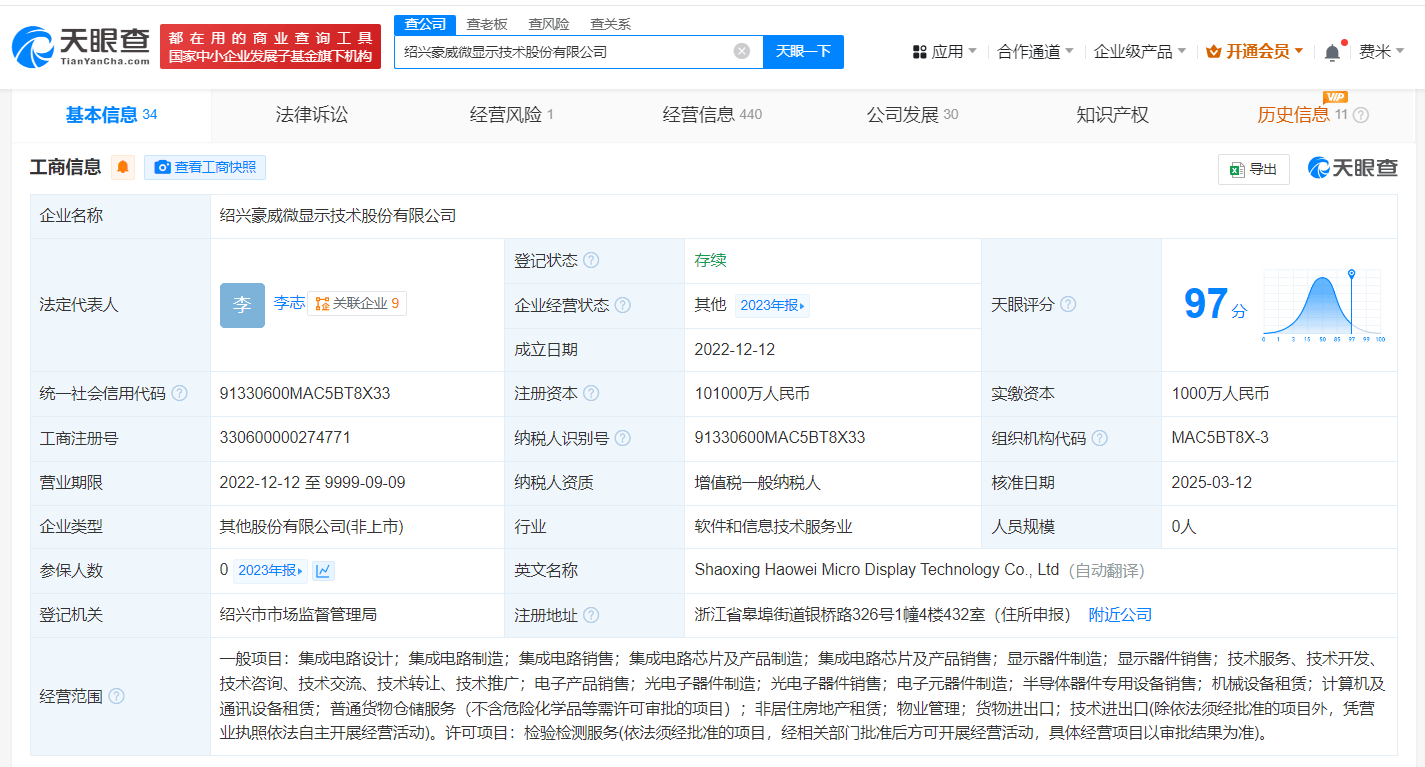1425x767 pixels.
Task: Expand the 合作通道 dropdown menu
Action: coord(1035,52)
